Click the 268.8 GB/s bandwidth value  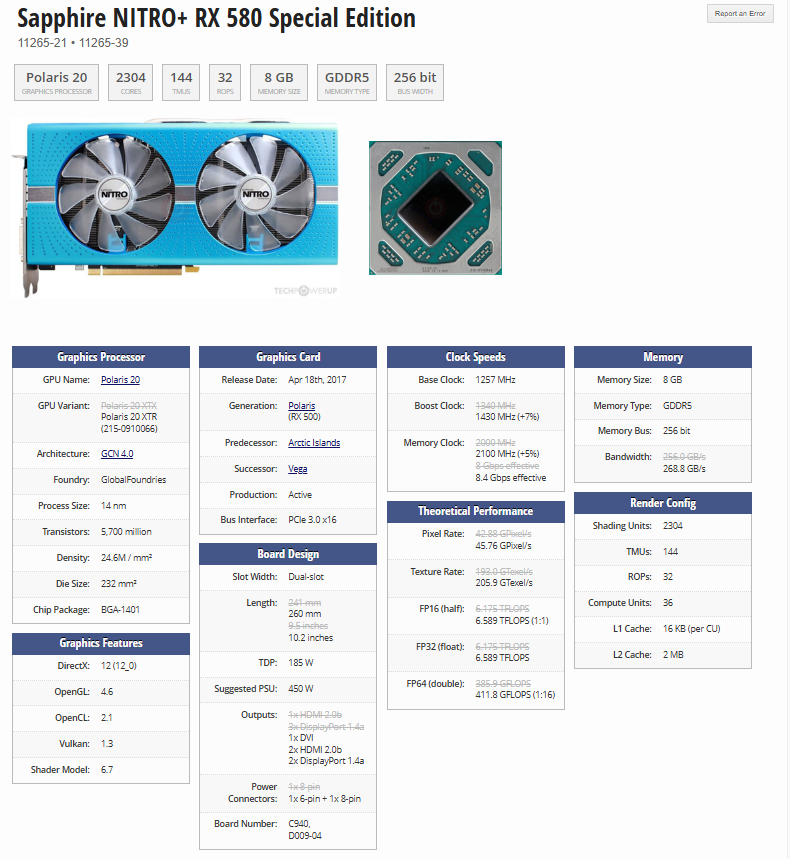pos(684,469)
